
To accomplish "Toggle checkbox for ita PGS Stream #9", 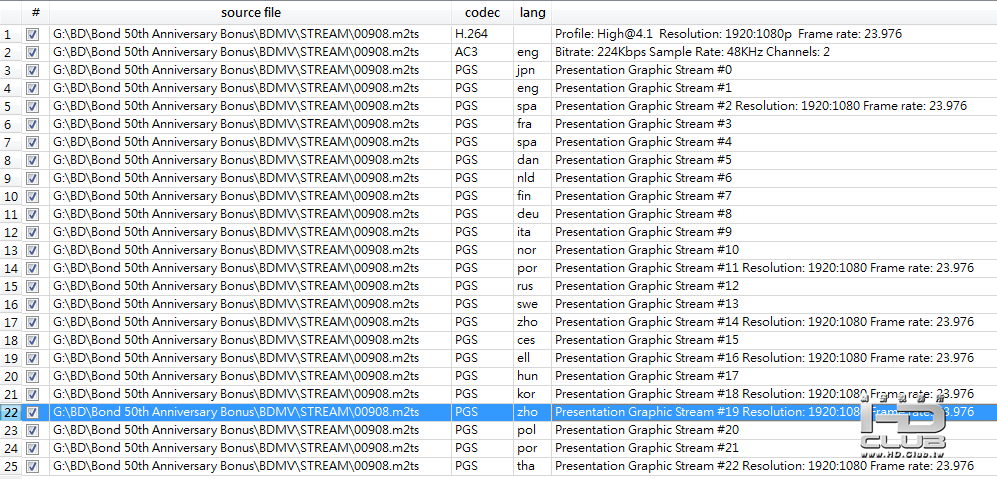I will coord(33,232).
